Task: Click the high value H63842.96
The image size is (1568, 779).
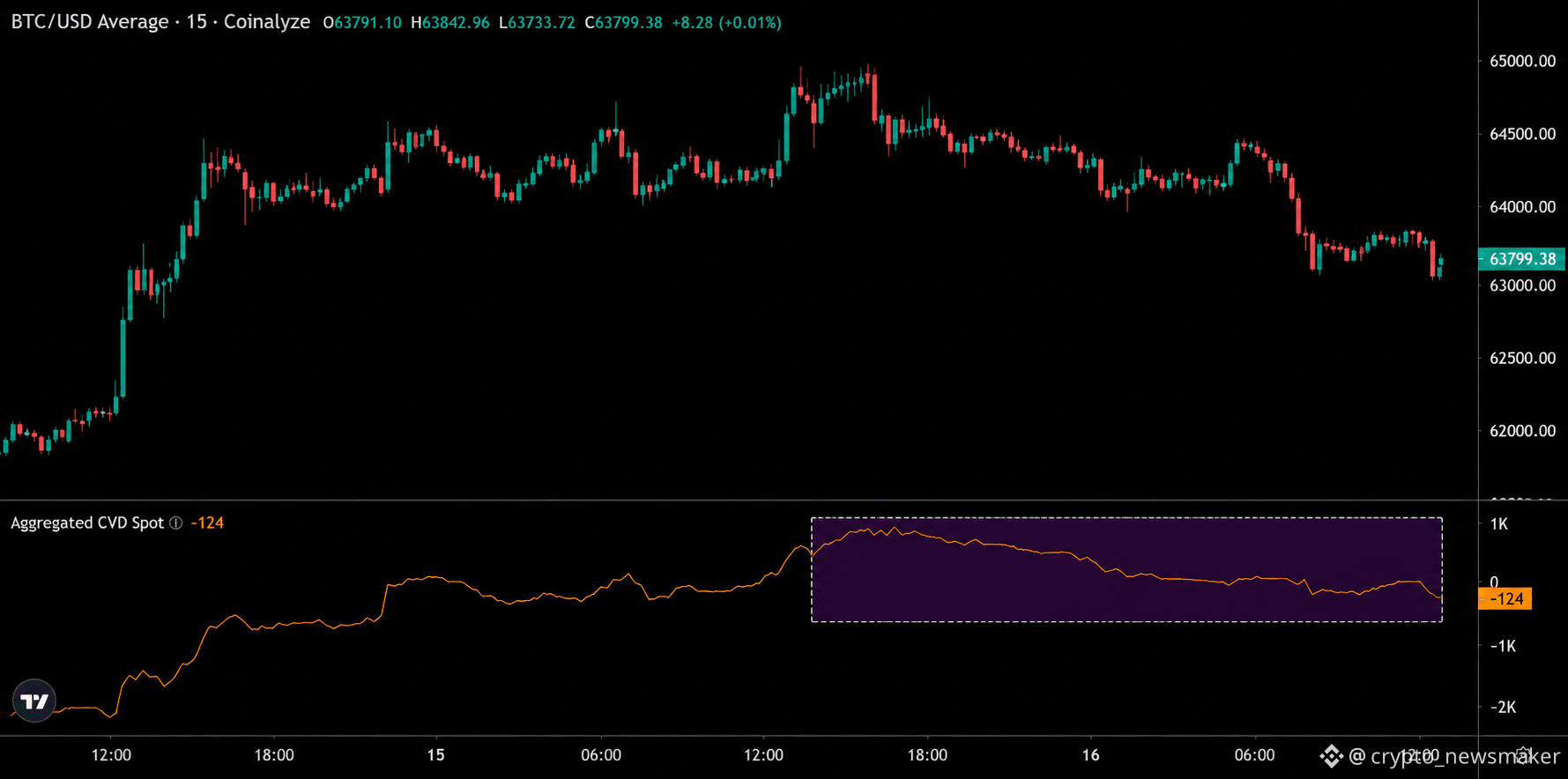Action: pos(450,23)
